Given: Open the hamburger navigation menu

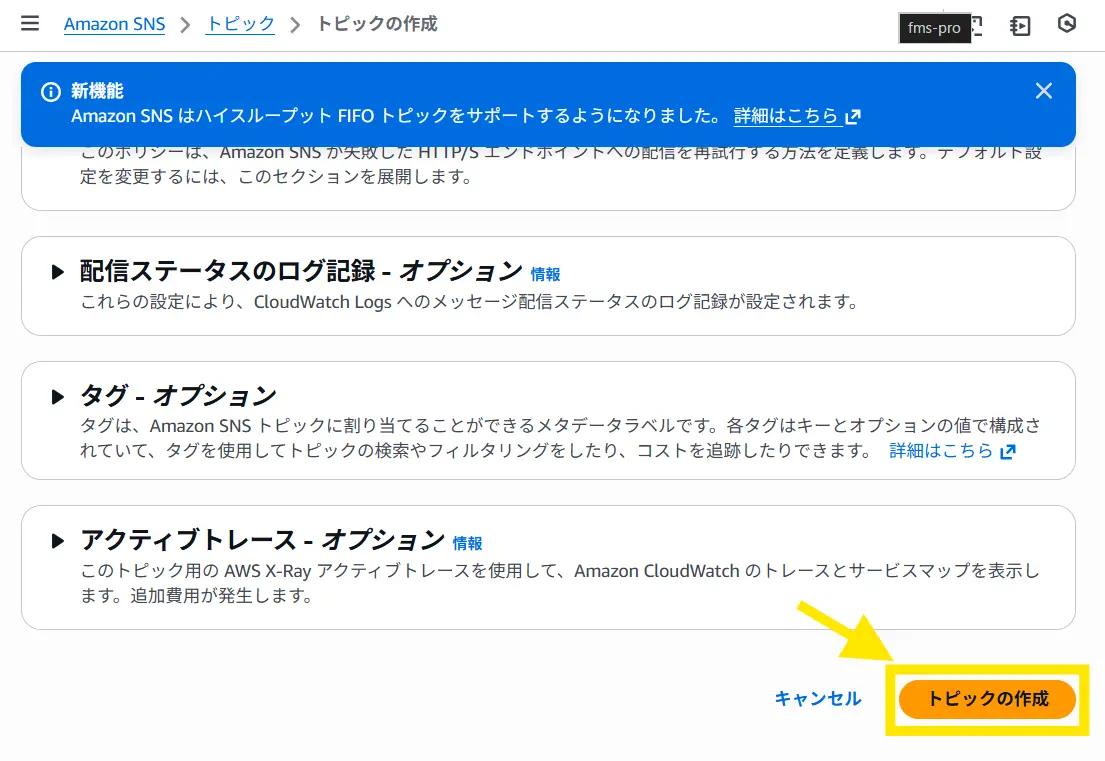Looking at the screenshot, I should point(30,24).
